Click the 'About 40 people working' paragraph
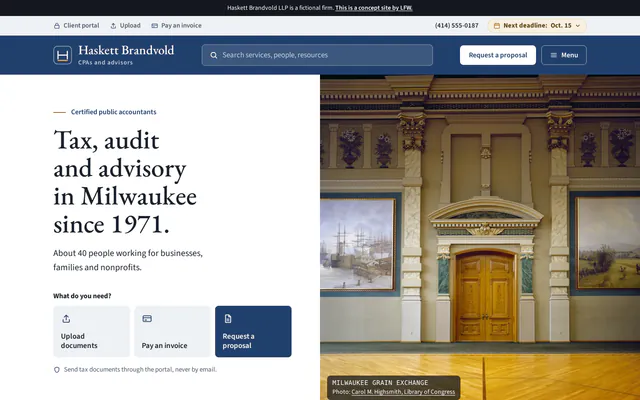This screenshot has height=400, width=640. coord(128,260)
